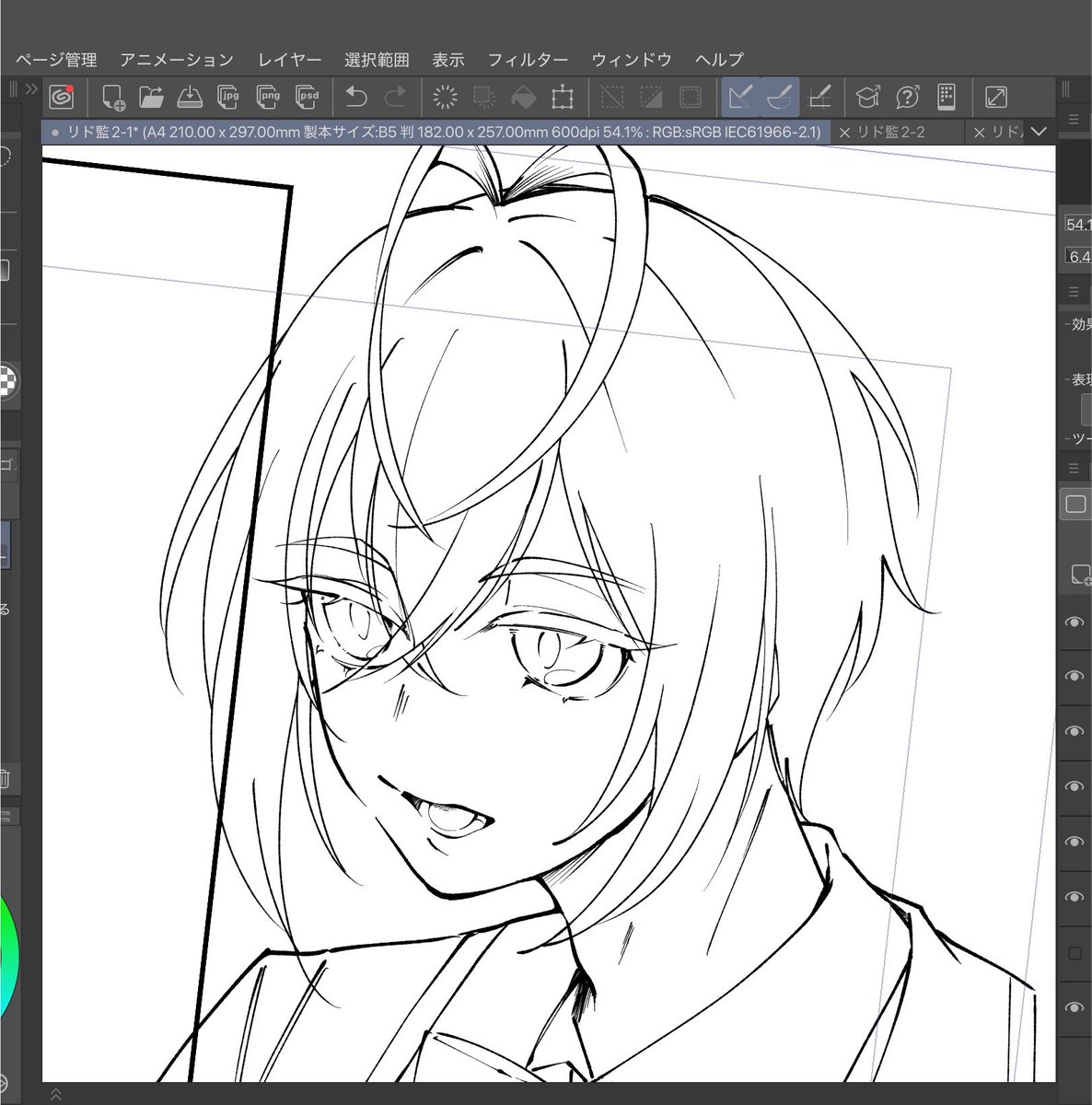Click the Invert Selection icon
This screenshot has width=1092, height=1105.
[x=651, y=97]
